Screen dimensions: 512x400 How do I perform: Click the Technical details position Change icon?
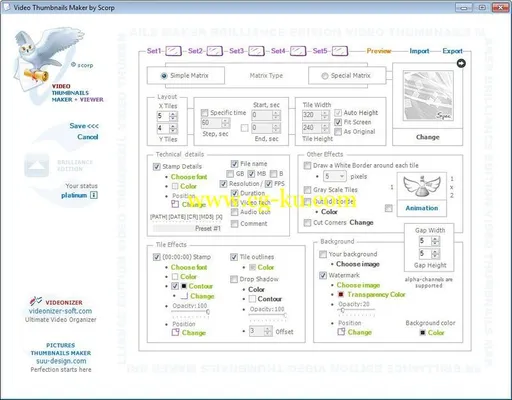[175, 204]
